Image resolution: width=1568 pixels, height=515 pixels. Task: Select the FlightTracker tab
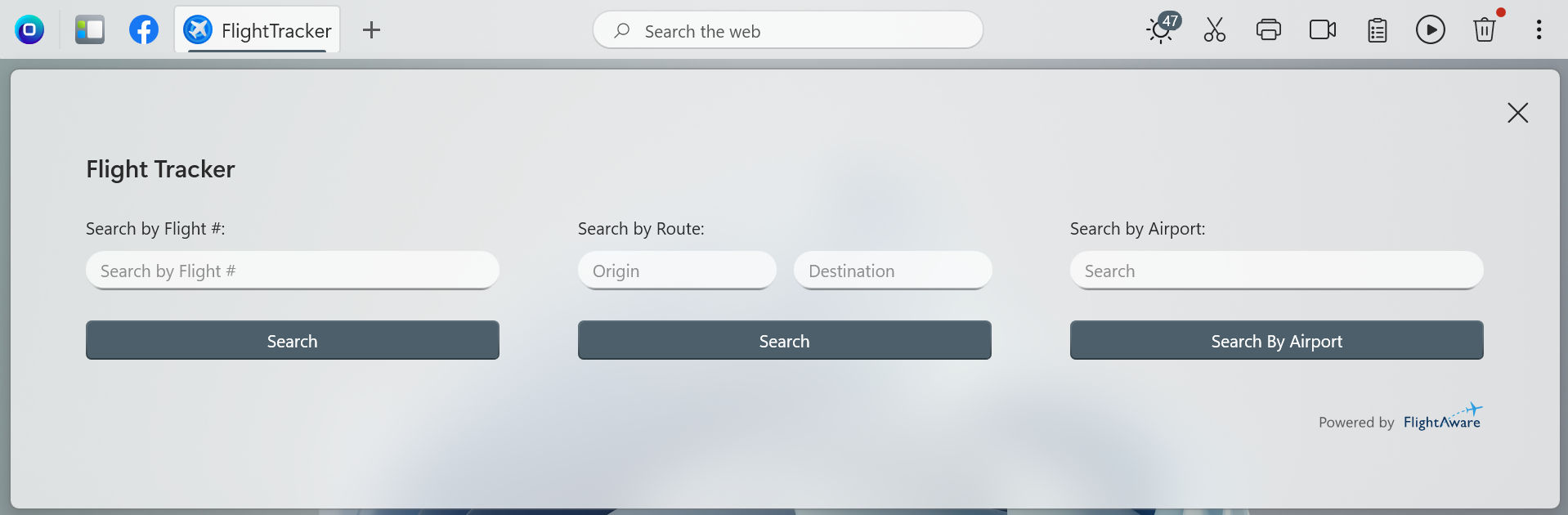click(x=258, y=30)
